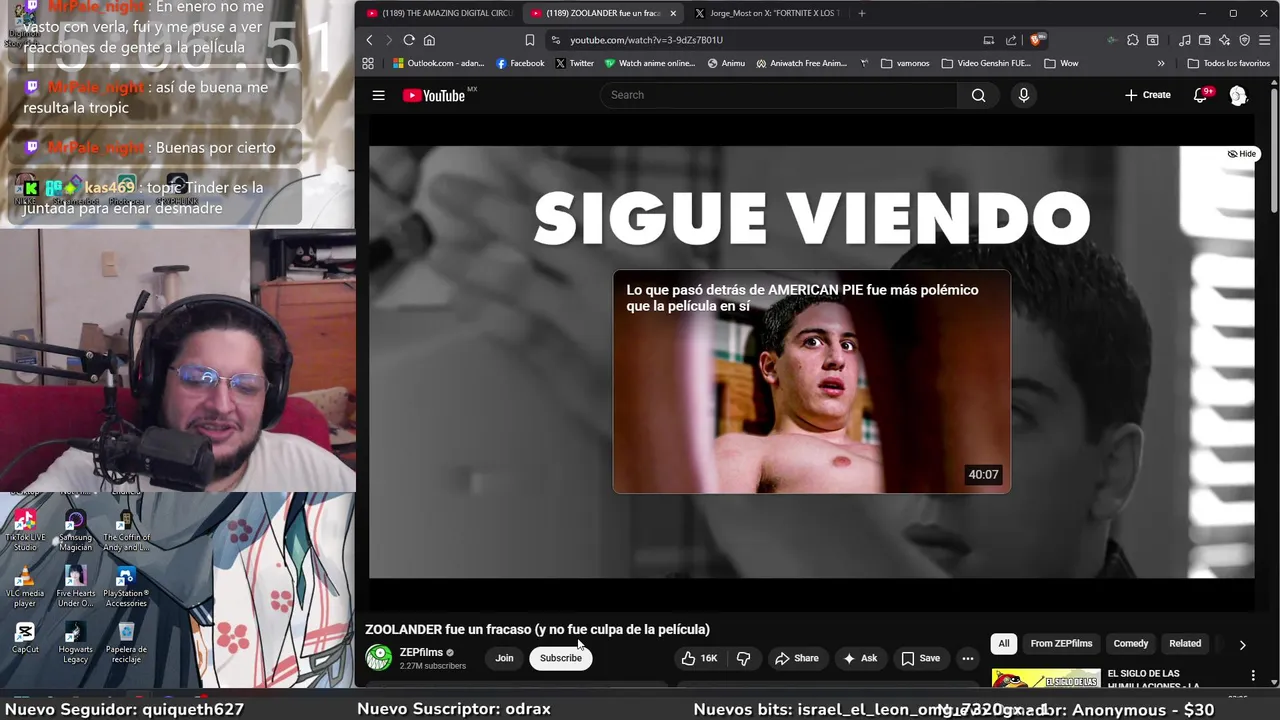Open the Video Genshin FUE bookmarks folder
The image size is (1280, 720).
[x=986, y=63]
